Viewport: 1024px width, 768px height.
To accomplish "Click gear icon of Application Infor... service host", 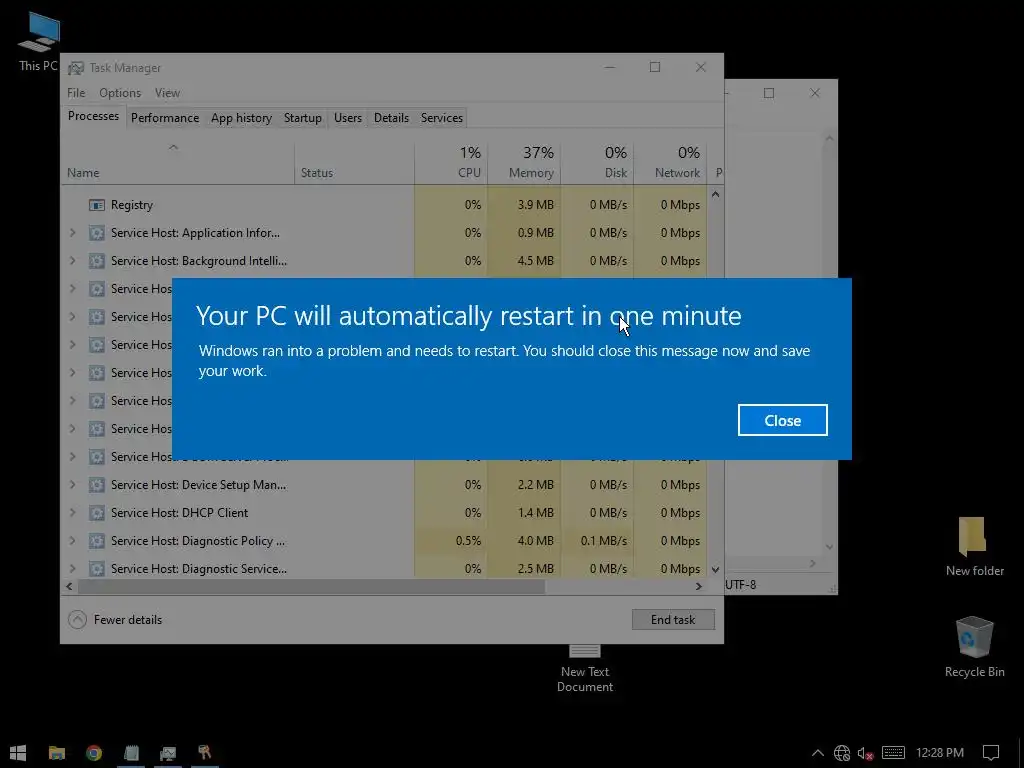I will pyautogui.click(x=97, y=233).
